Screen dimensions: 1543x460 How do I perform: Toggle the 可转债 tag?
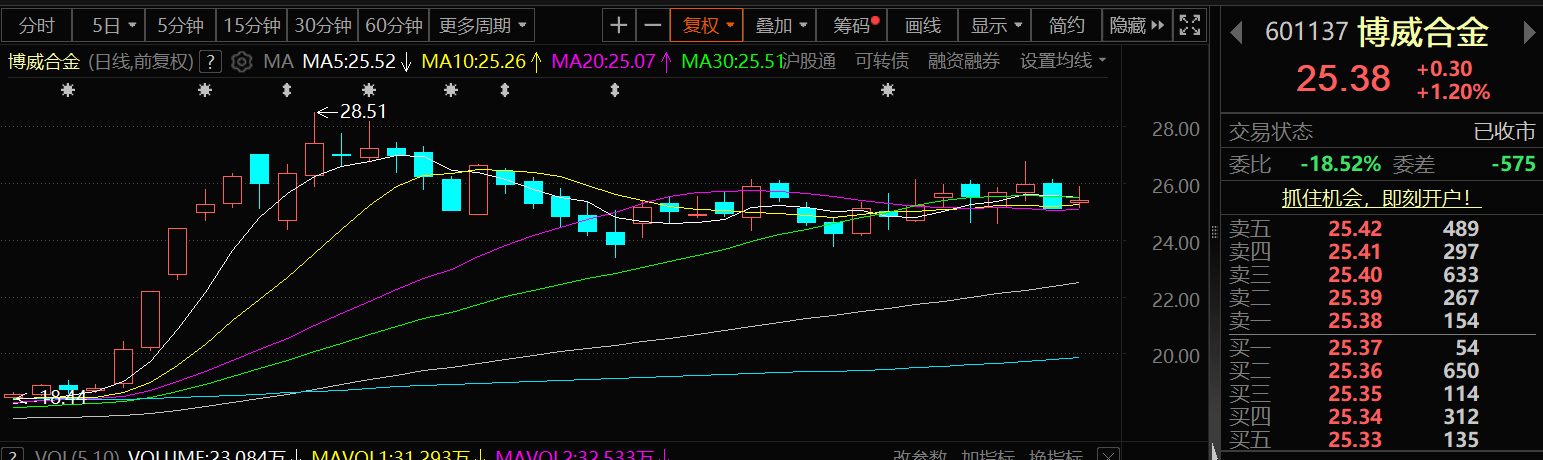pos(882,61)
